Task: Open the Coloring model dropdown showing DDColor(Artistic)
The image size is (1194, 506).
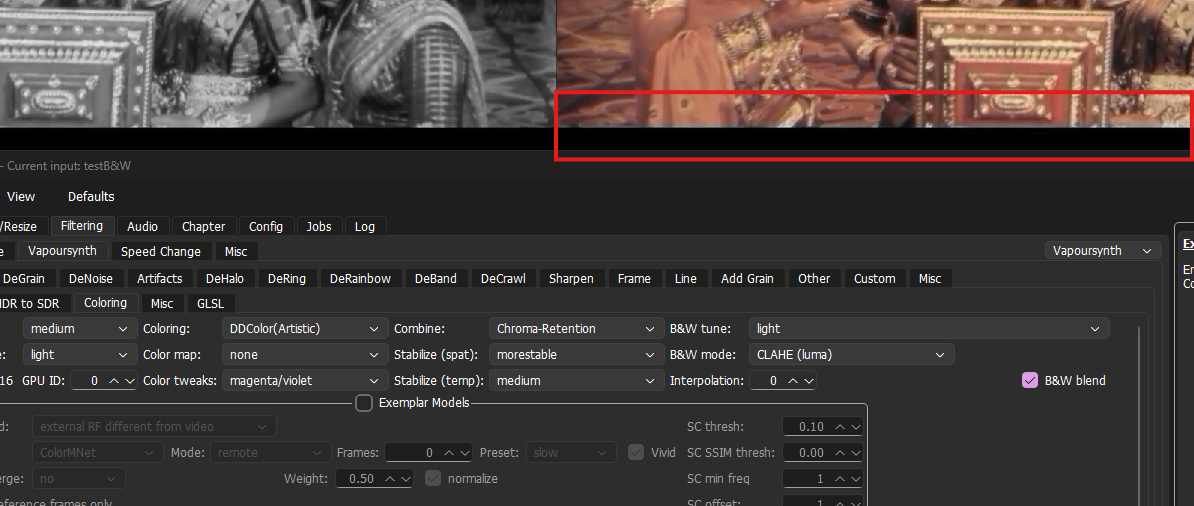Action: (304, 329)
